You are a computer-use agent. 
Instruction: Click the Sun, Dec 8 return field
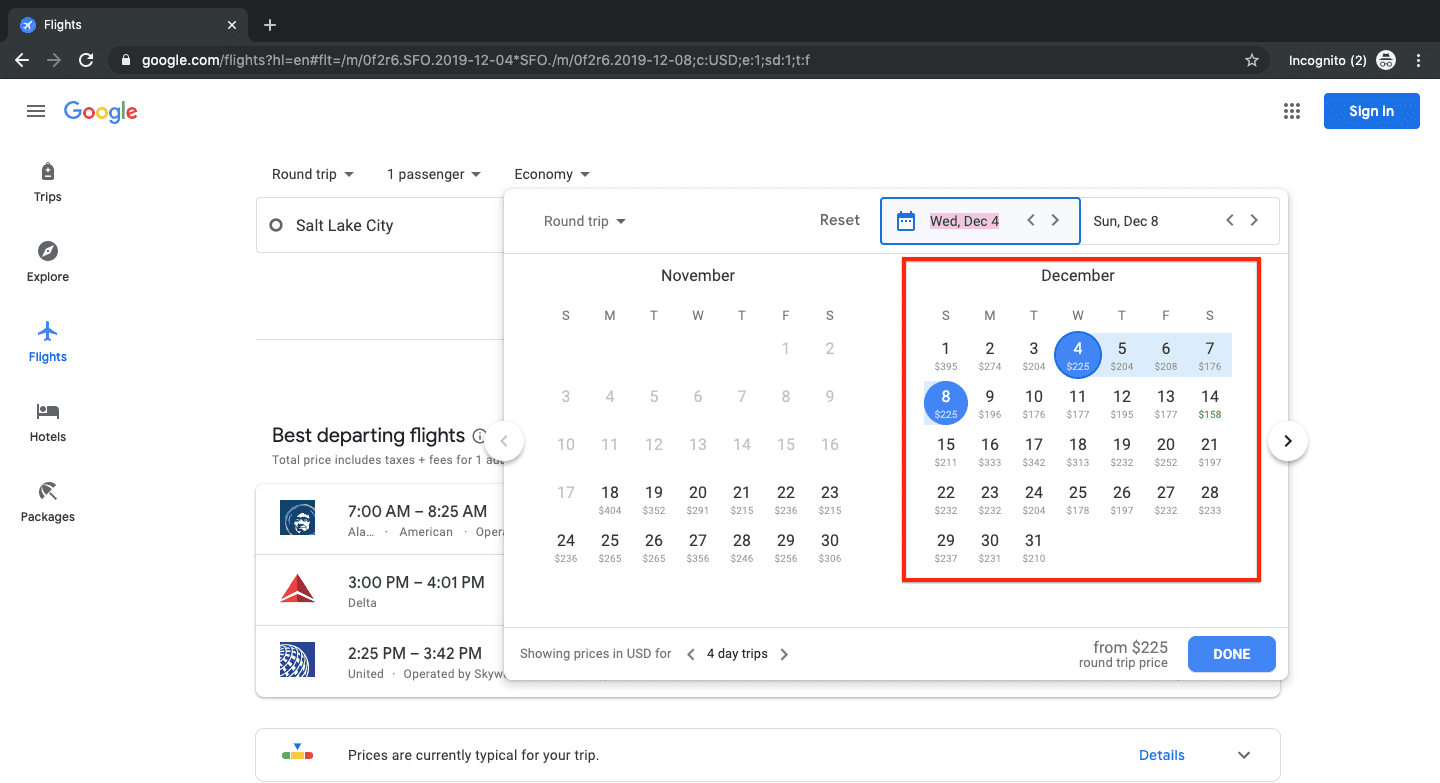[1180, 221]
